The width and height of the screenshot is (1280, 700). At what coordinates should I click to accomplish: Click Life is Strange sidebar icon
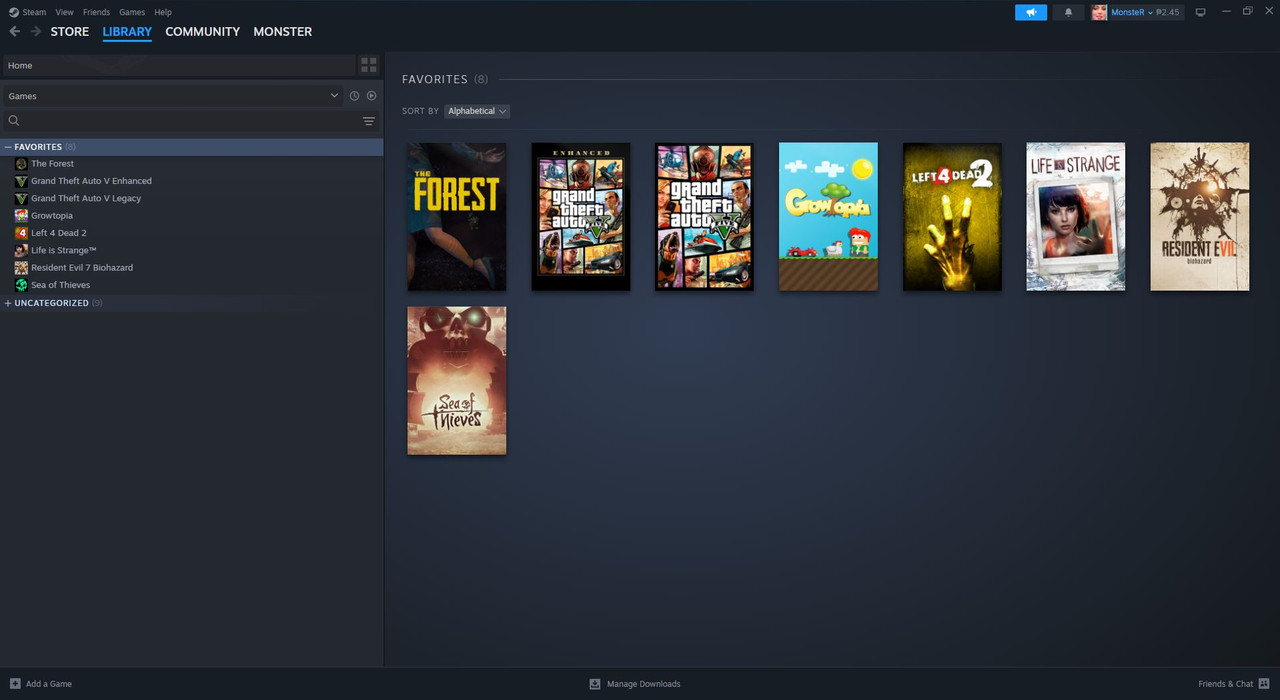pos(21,250)
